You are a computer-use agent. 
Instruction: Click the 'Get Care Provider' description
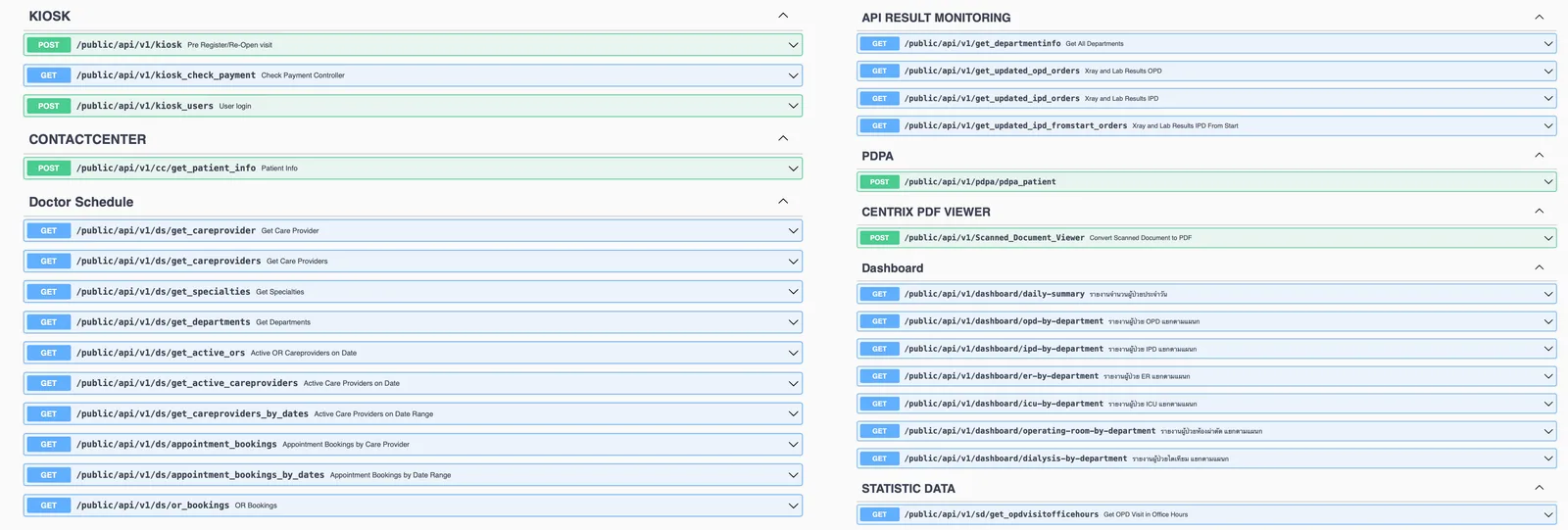(x=290, y=231)
